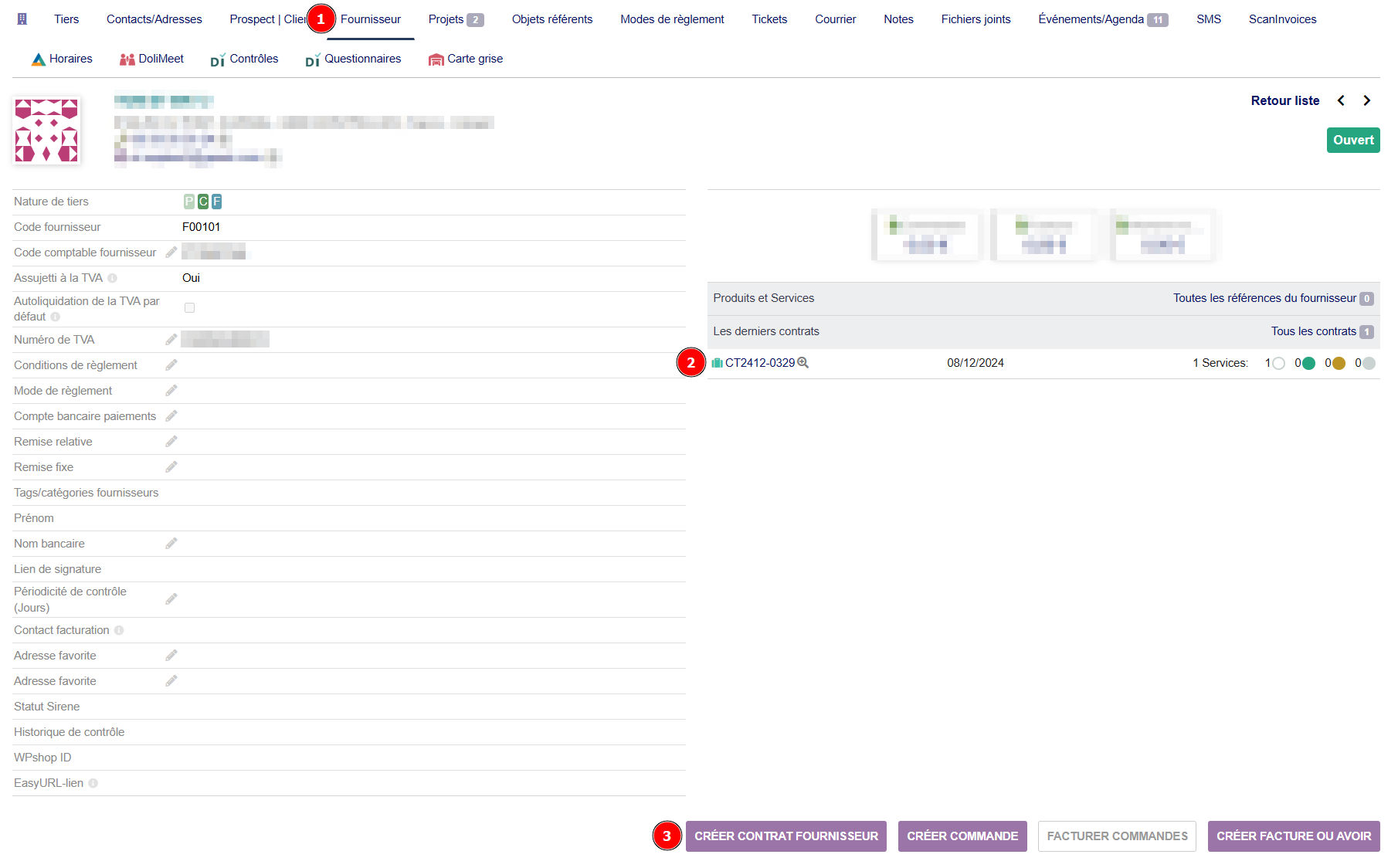Select the Fournisseur tab
Viewport: 1398px width, 868px height.
[371, 19]
